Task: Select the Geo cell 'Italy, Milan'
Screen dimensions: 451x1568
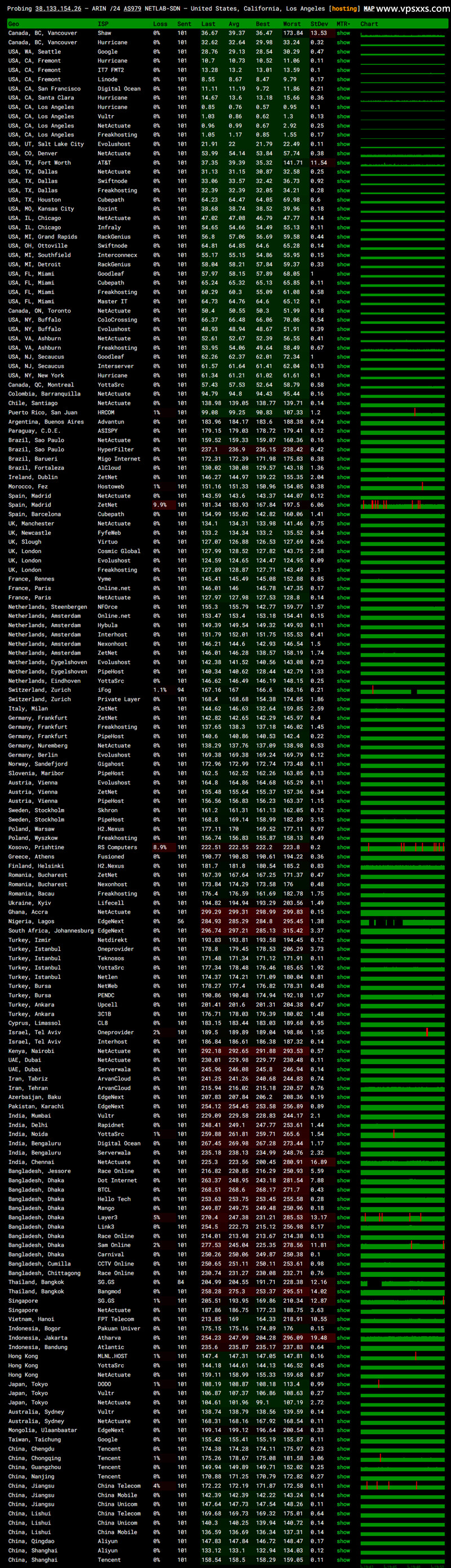Action: point(28,709)
